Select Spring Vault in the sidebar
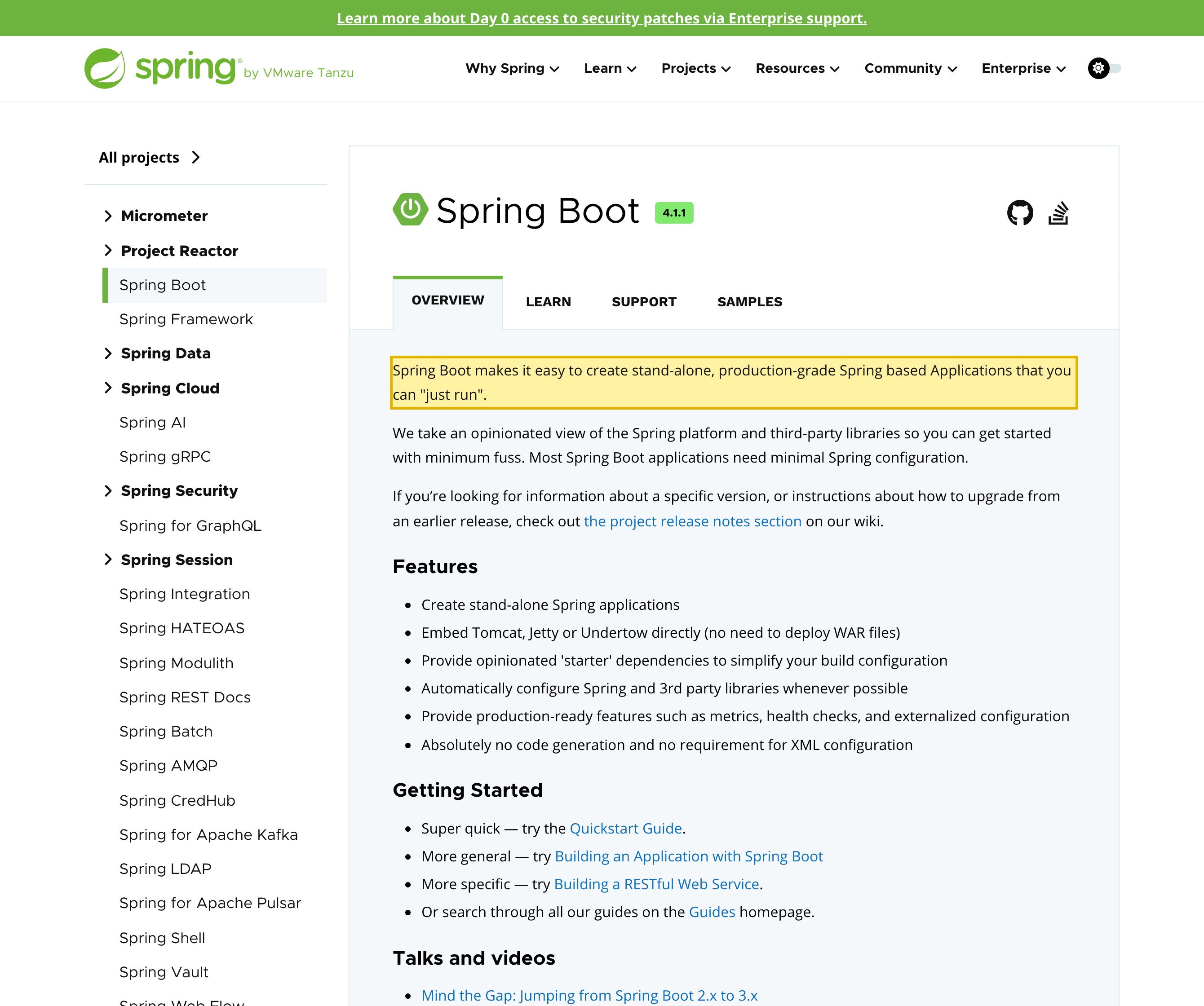This screenshot has width=1204, height=1006. 164,972
